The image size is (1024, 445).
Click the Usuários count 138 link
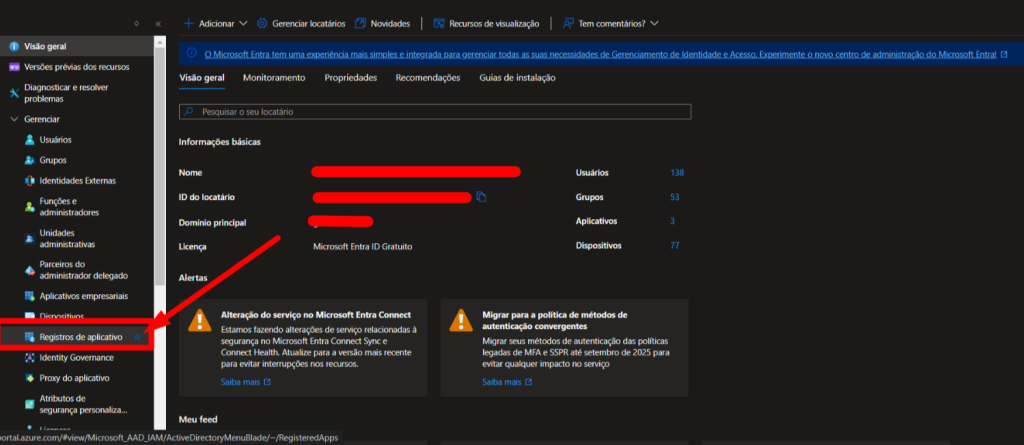(677, 173)
